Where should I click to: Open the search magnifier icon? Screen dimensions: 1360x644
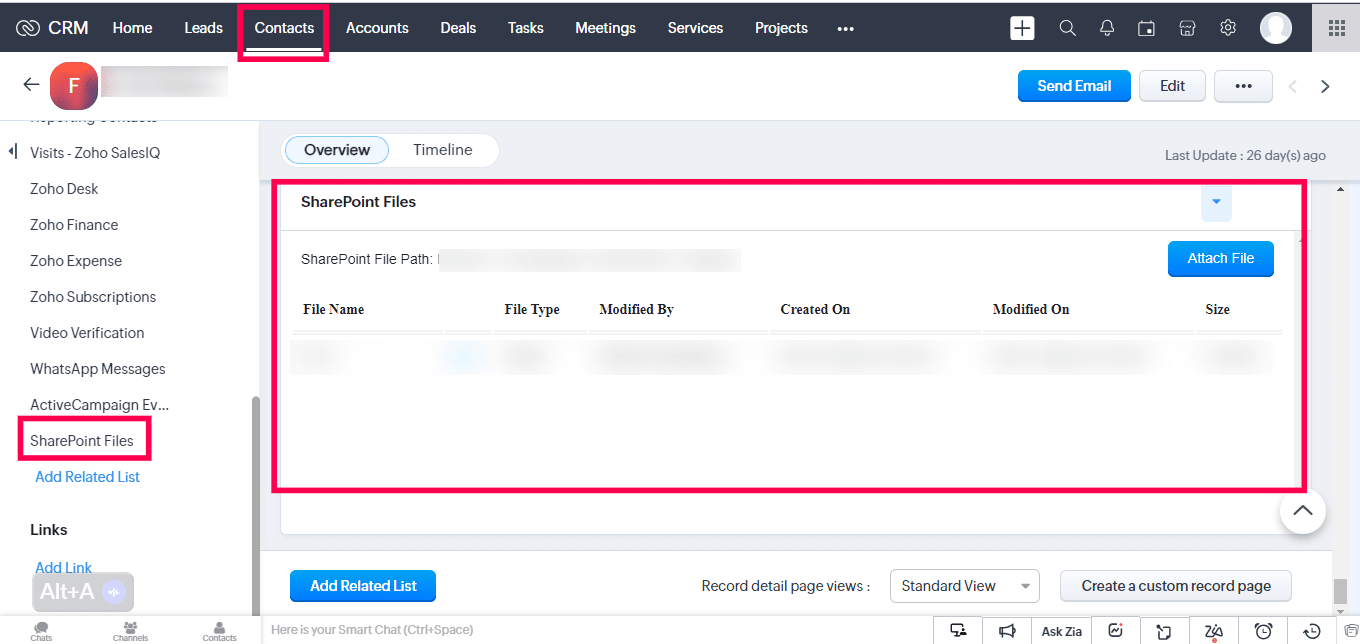click(1067, 28)
